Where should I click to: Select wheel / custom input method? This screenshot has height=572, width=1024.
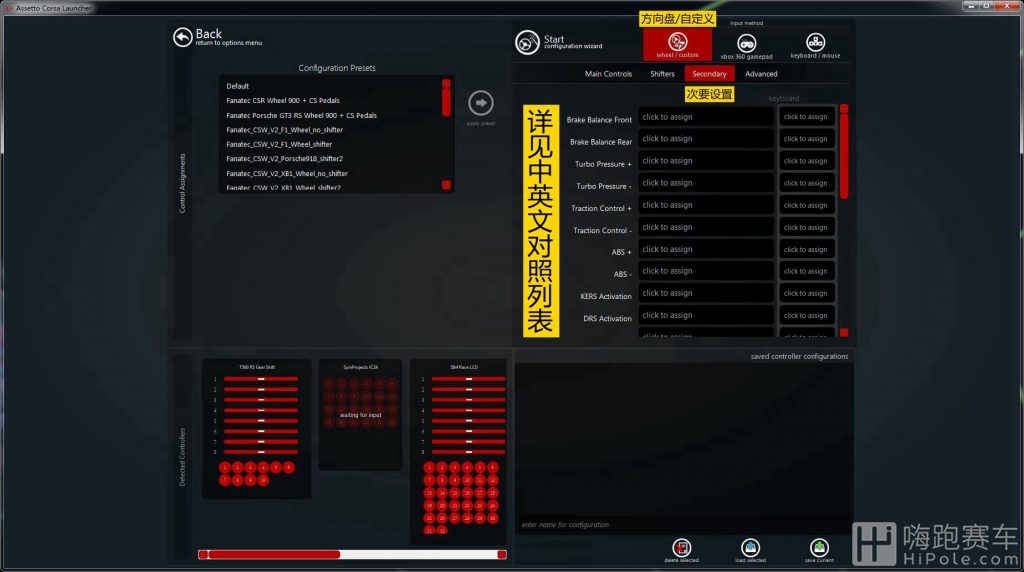point(677,44)
